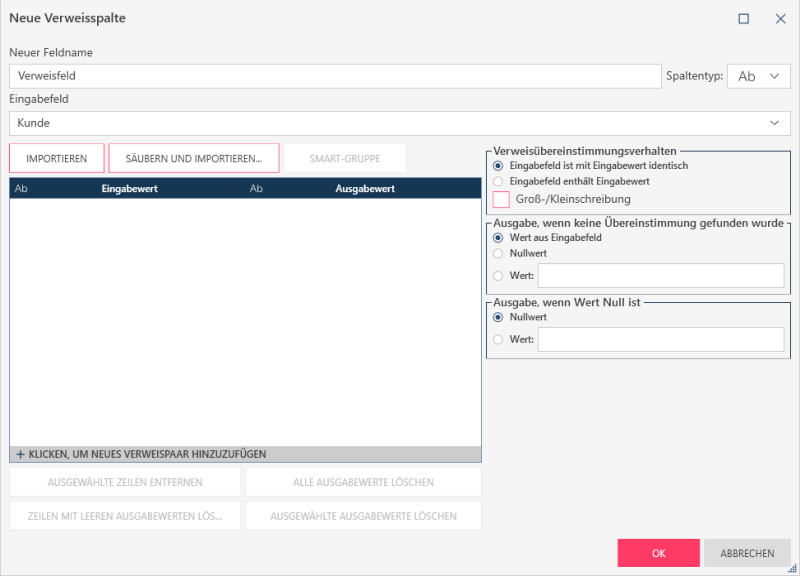The width and height of the screenshot is (800, 576).
Task: Click the 'Neuer Feldname' label
Action: 51,53
